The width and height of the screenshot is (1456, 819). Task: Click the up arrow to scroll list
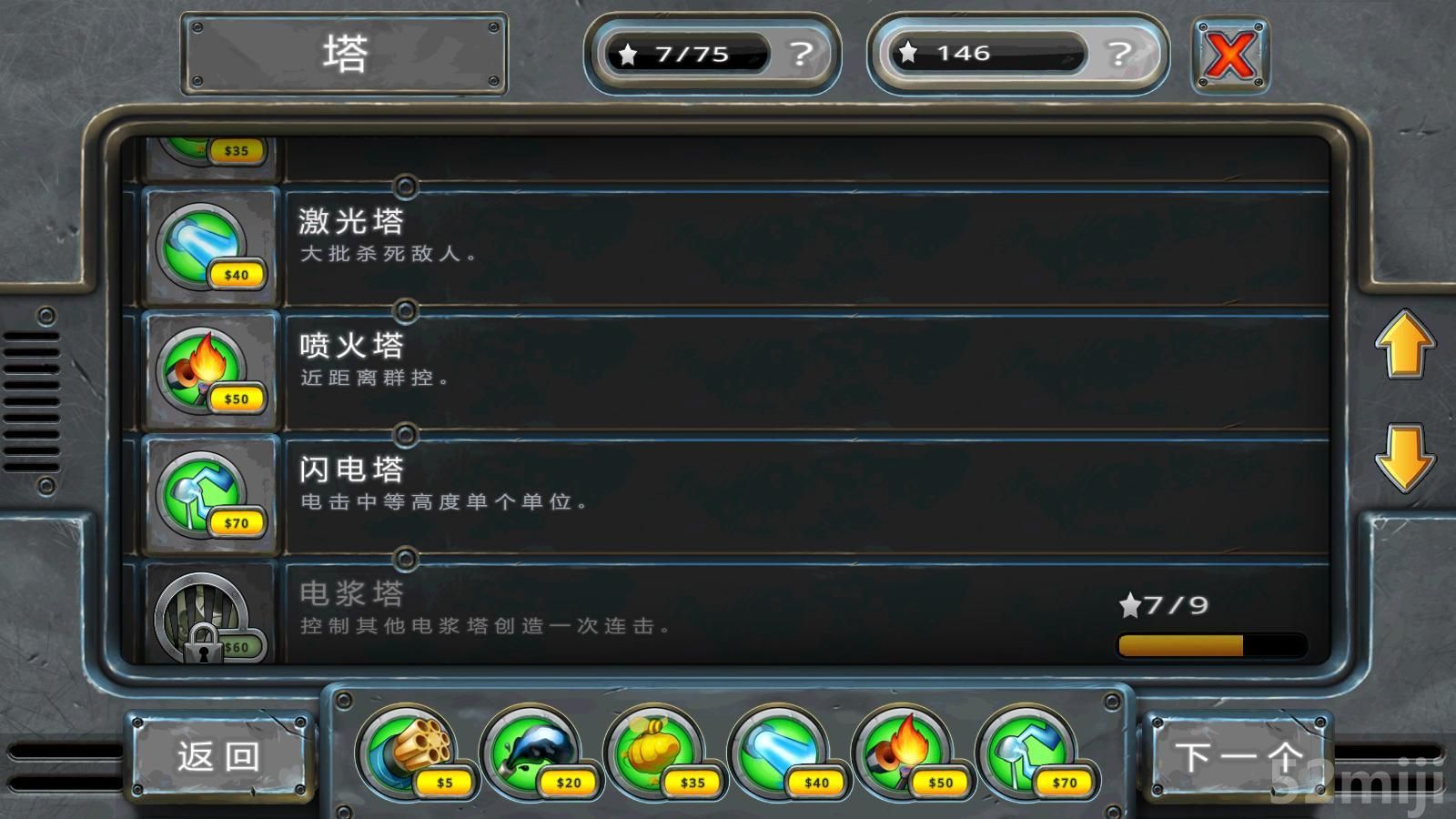[x=1405, y=344]
